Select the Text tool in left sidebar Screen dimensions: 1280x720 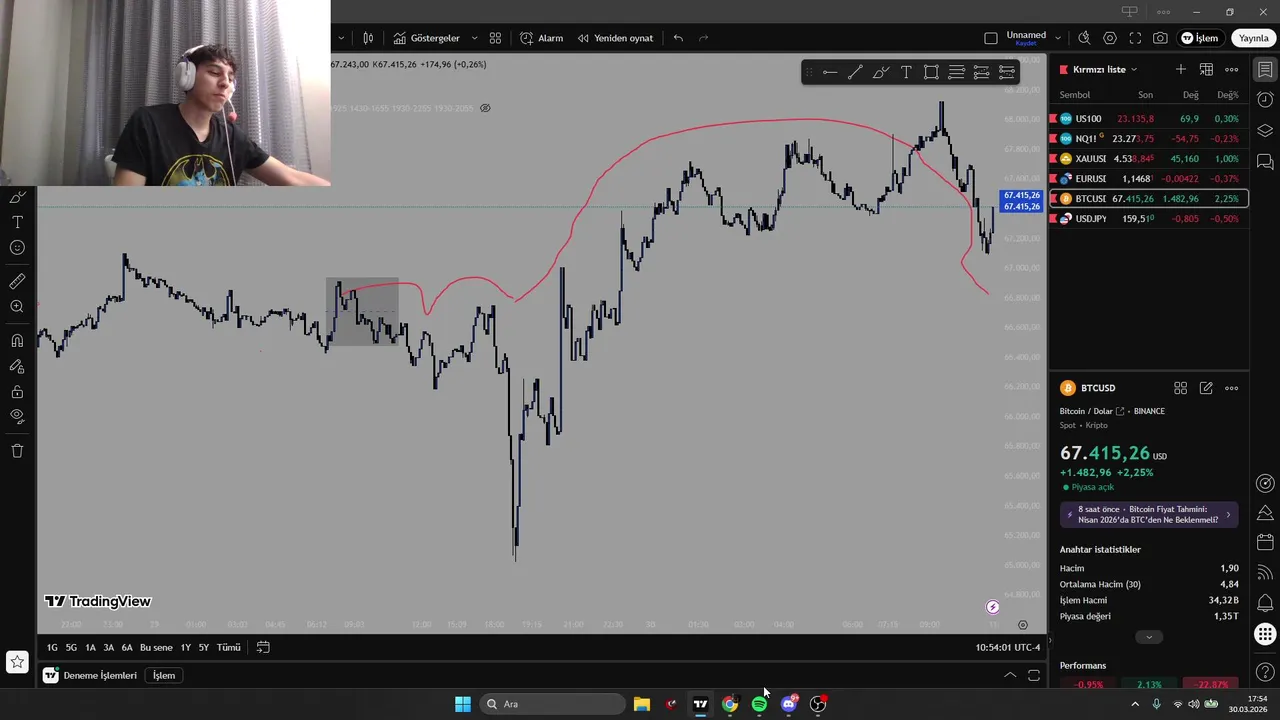click(17, 222)
